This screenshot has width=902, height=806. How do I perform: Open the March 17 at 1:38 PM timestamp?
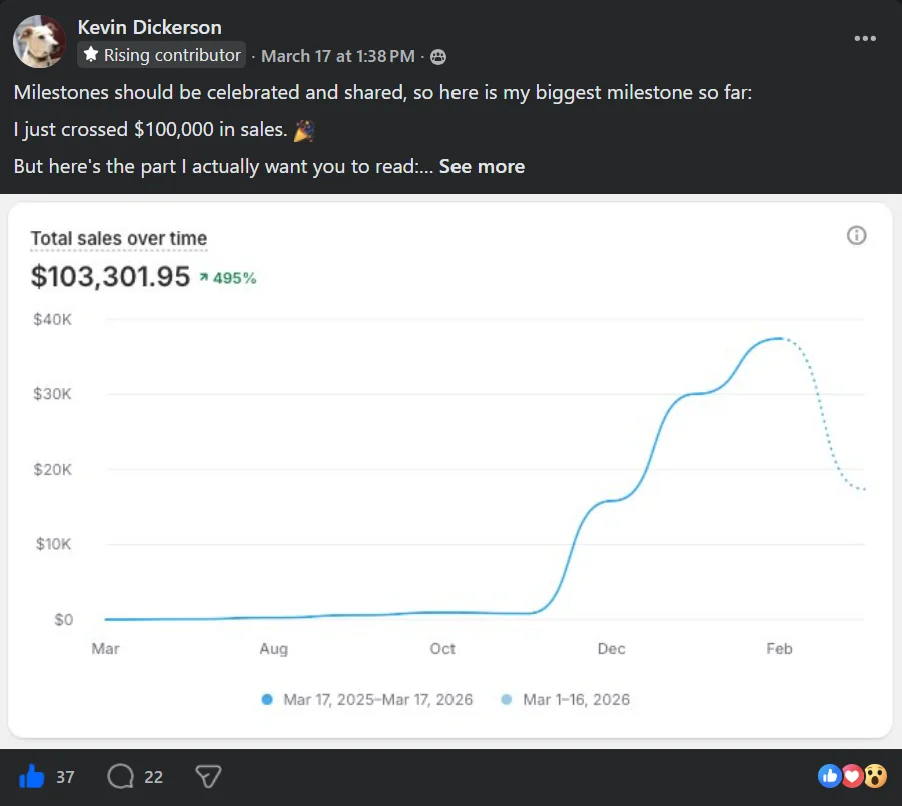coord(338,56)
